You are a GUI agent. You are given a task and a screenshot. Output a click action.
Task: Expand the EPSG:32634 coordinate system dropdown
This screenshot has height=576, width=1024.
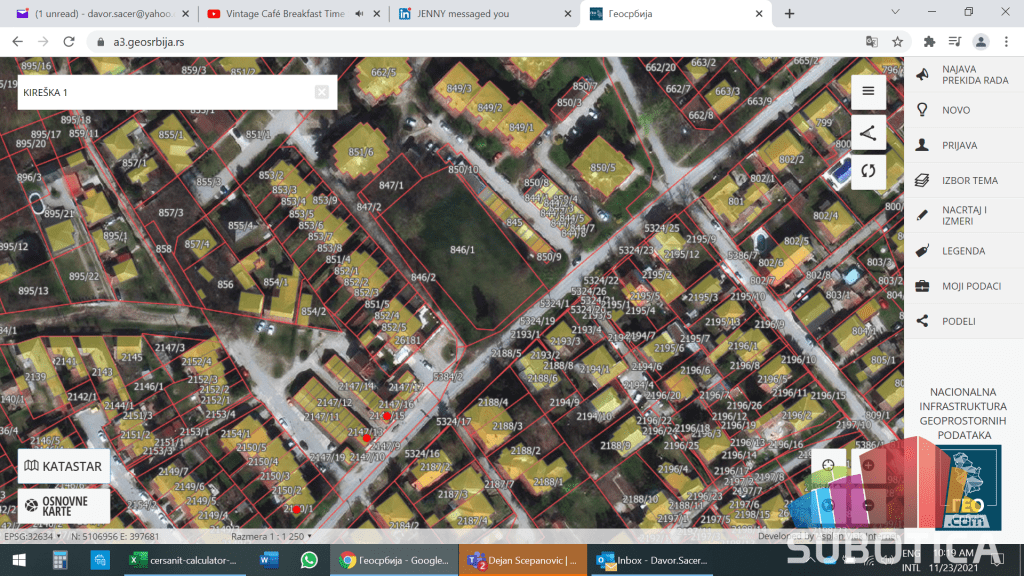[58, 537]
